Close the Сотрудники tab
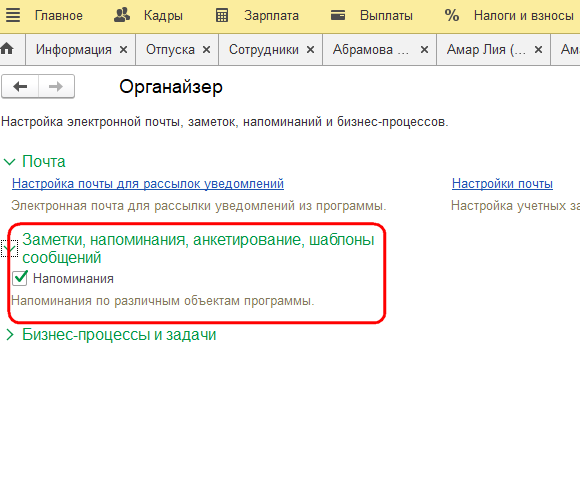580x487 pixels. tap(310, 50)
